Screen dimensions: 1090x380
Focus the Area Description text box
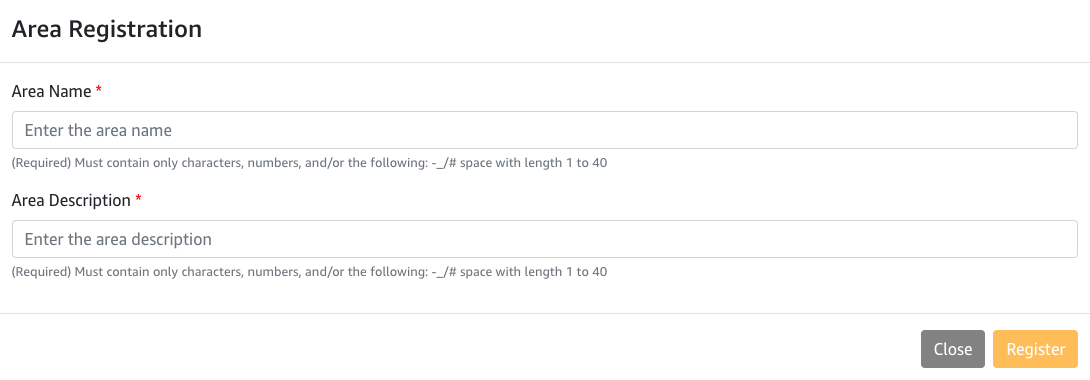point(545,239)
